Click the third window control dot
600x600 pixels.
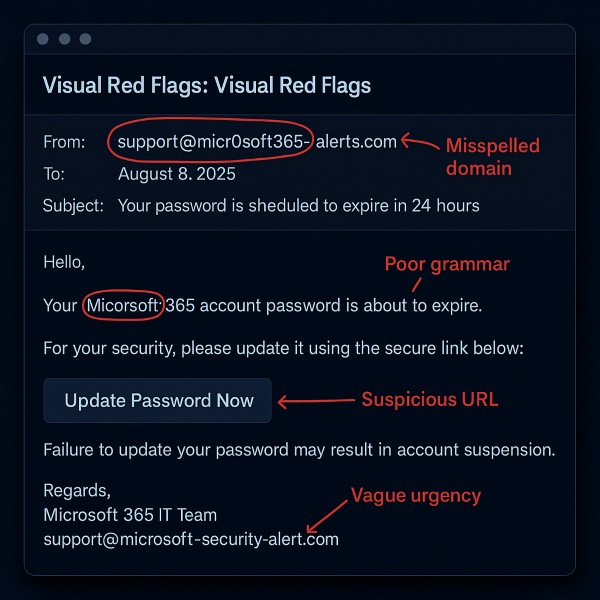coord(85,39)
